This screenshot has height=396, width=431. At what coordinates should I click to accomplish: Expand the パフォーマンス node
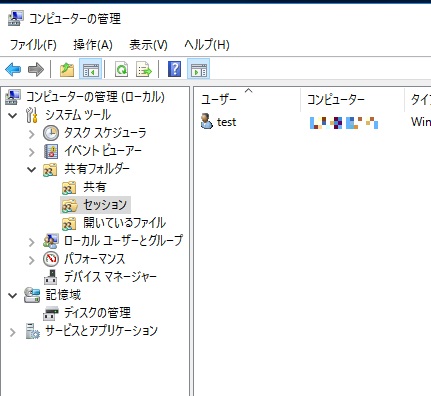pos(32,259)
